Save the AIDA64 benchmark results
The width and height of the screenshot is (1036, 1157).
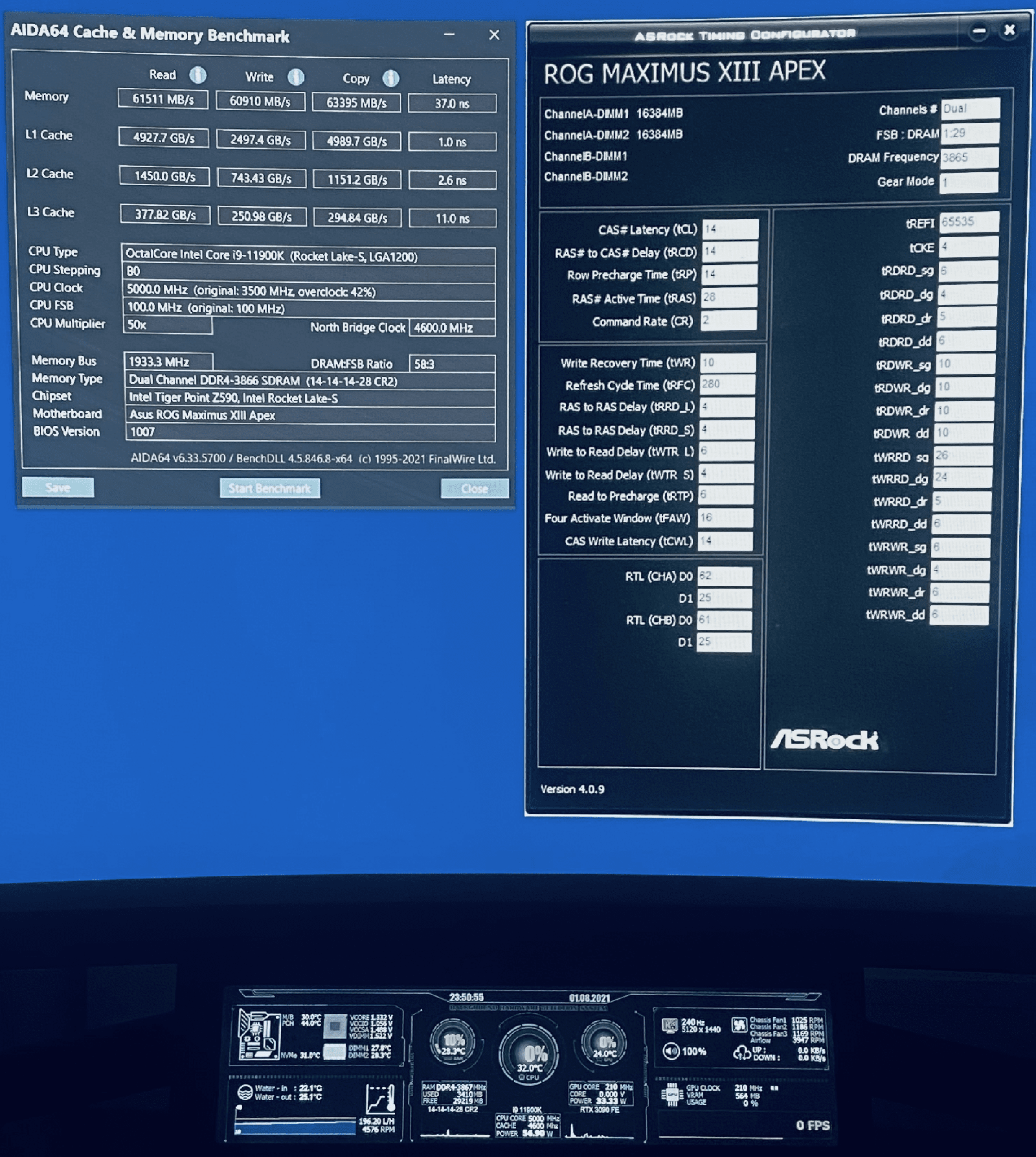pos(58,488)
